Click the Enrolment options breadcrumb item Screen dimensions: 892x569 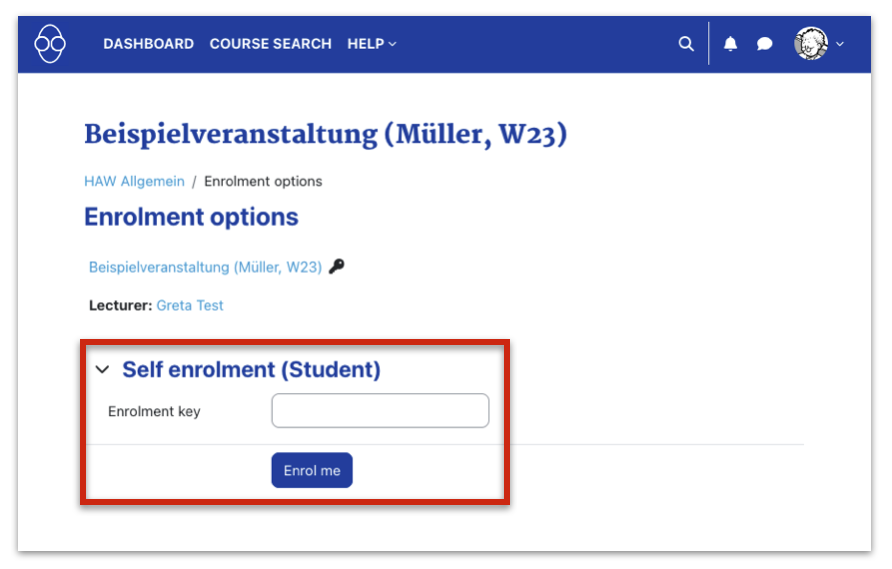click(x=263, y=181)
